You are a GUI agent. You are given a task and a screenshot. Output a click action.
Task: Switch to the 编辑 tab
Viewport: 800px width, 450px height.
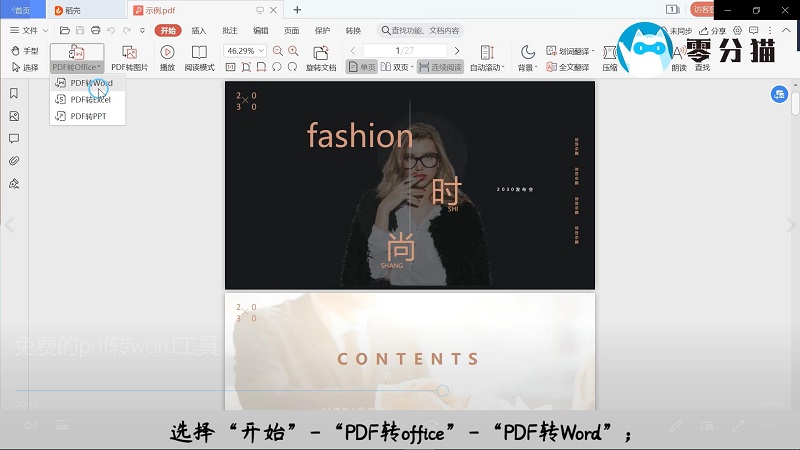click(261, 31)
